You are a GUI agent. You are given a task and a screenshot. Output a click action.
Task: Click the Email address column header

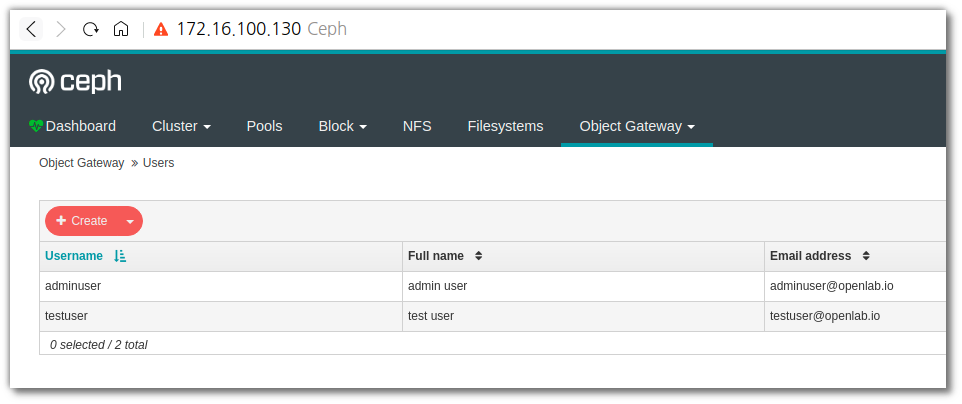(855, 256)
